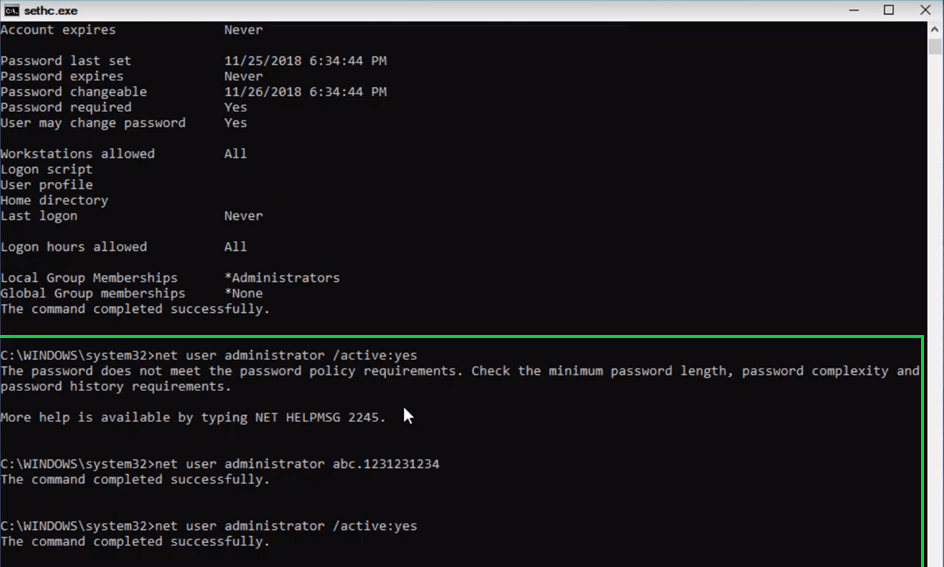Click the 'Logon hours allowed' label

pyautogui.click(x=74, y=247)
